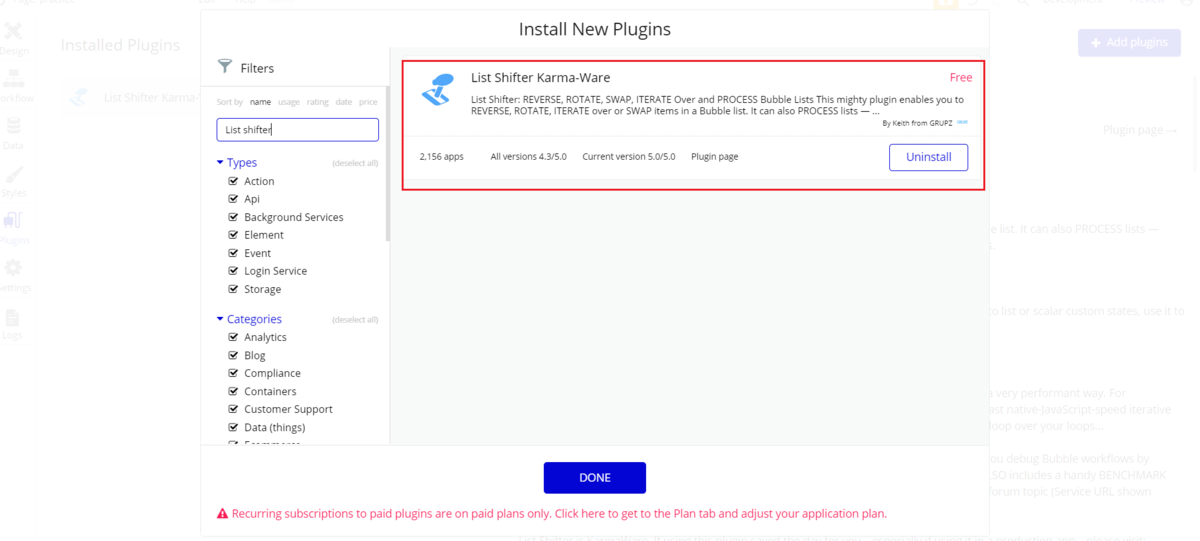Toggle the Action type checkbox
The image size is (1200, 541).
[x=234, y=181]
